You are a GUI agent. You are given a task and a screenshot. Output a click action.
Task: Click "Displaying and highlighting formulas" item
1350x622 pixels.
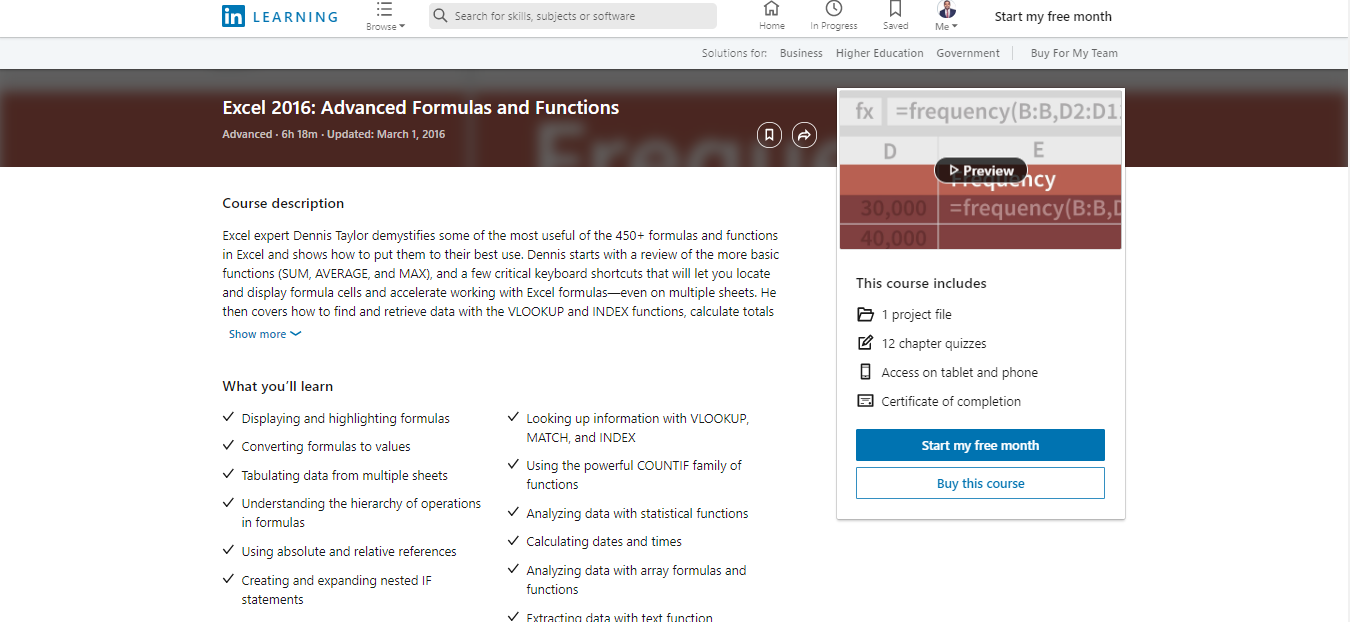(x=346, y=418)
